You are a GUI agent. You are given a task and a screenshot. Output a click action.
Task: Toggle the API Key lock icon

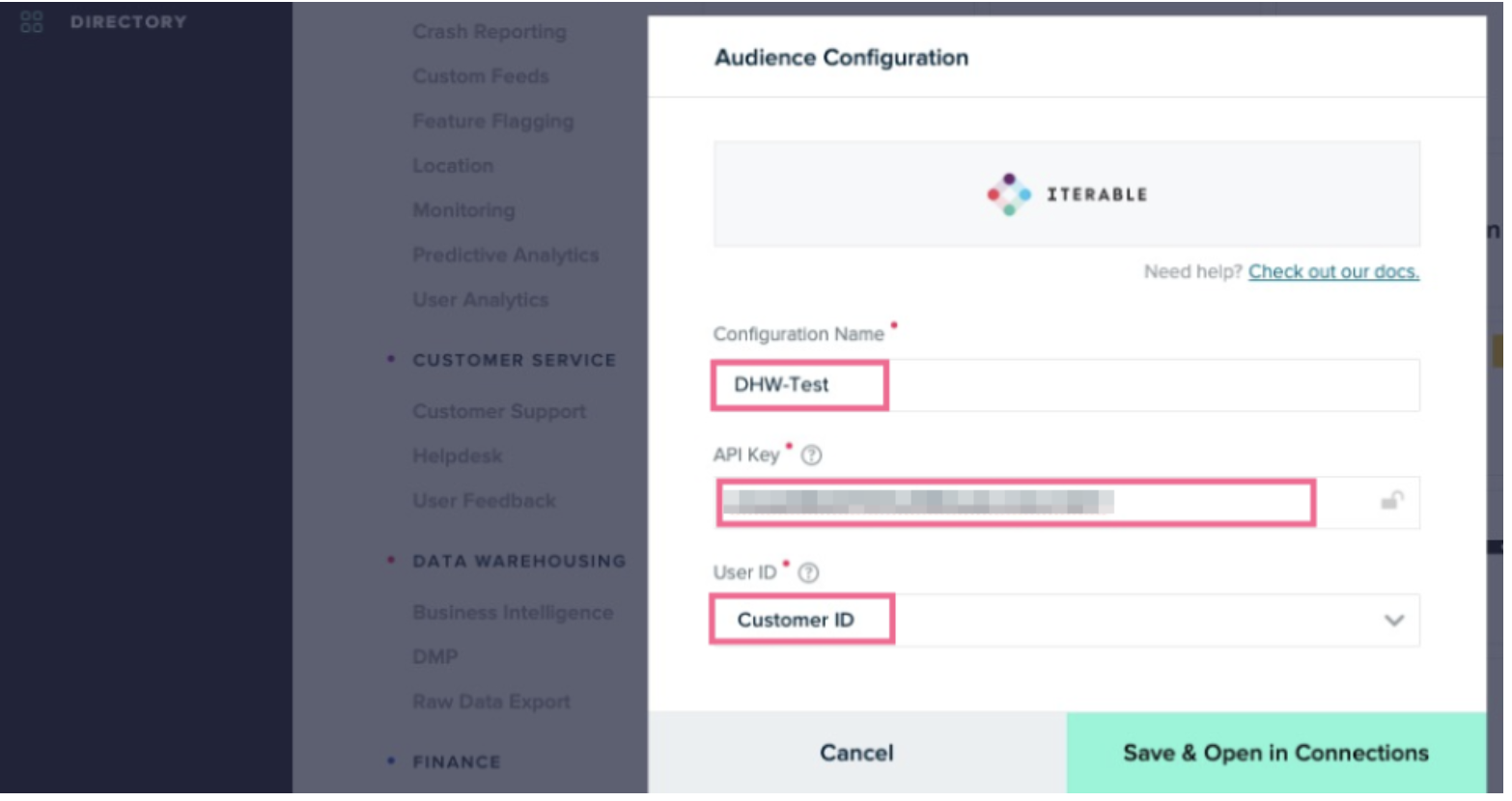point(1391,501)
